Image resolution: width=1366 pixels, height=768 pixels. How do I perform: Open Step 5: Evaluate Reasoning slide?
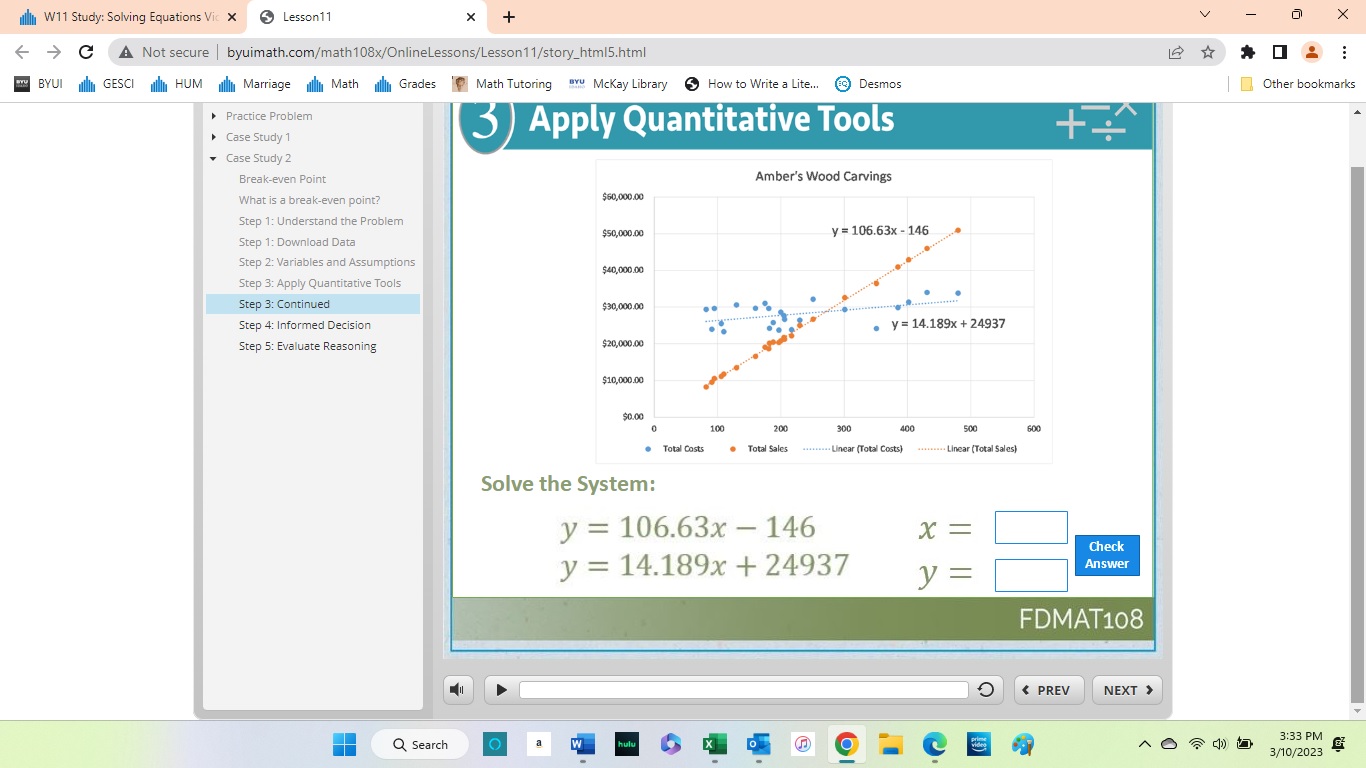point(308,346)
